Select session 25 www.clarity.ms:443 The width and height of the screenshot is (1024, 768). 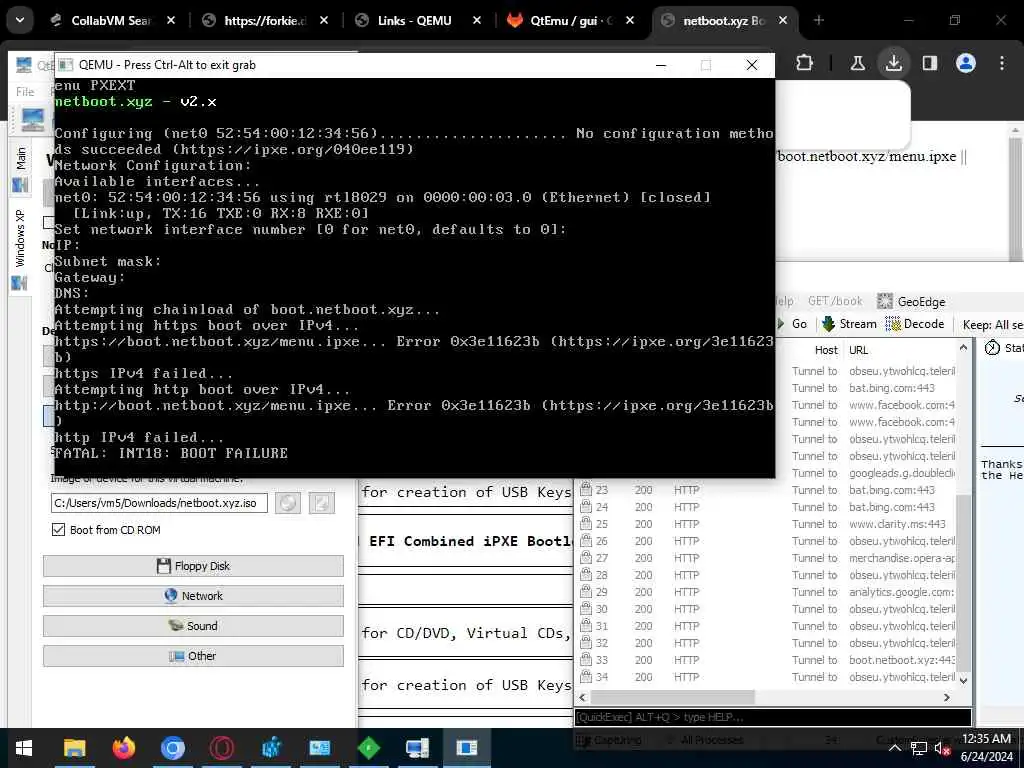(767, 524)
